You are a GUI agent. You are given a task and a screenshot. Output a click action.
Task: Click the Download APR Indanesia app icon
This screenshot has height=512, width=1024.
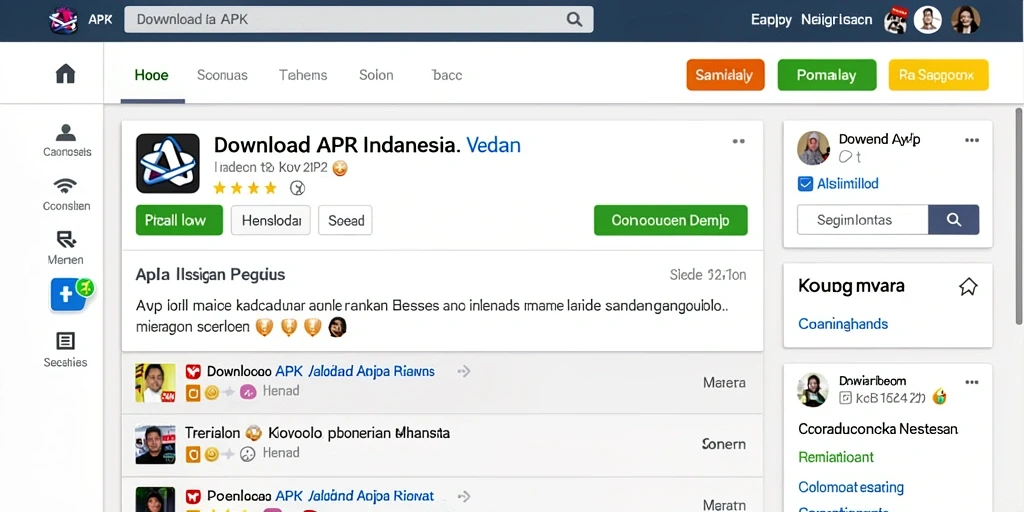[x=168, y=163]
